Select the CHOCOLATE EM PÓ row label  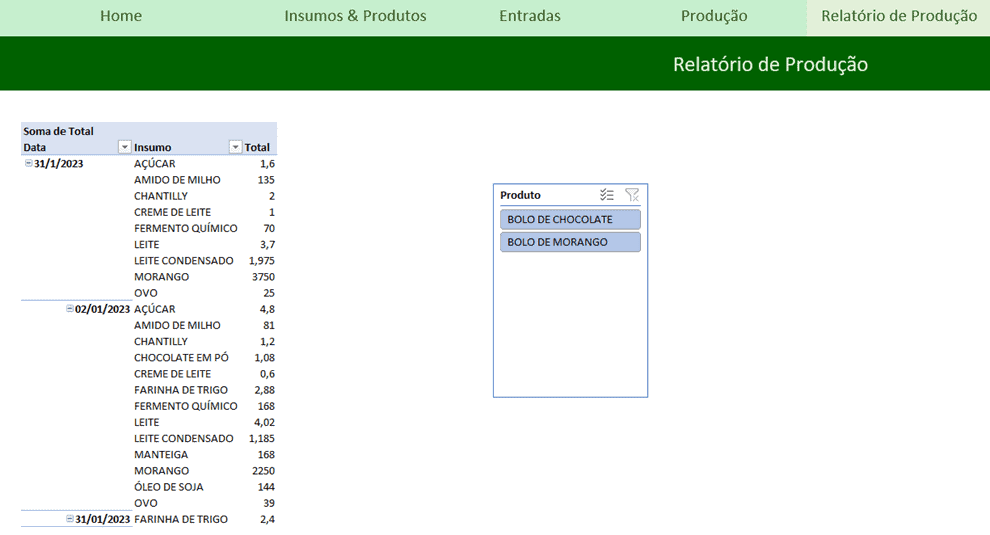(181, 357)
